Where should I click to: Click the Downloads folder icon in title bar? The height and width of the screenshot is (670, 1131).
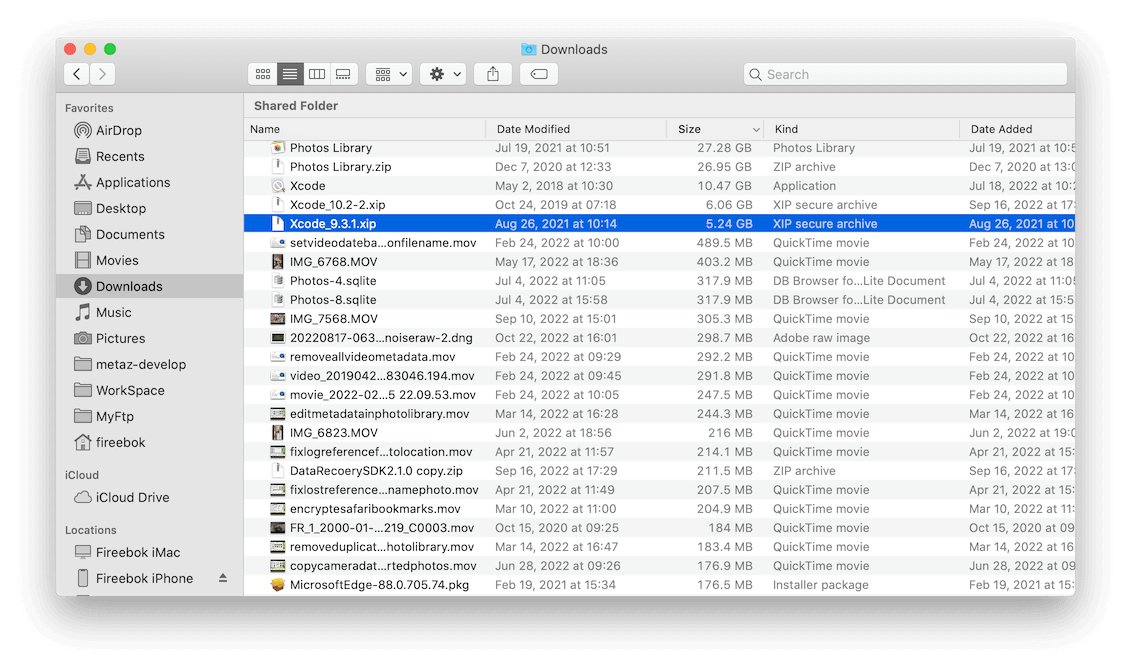pyautogui.click(x=529, y=49)
